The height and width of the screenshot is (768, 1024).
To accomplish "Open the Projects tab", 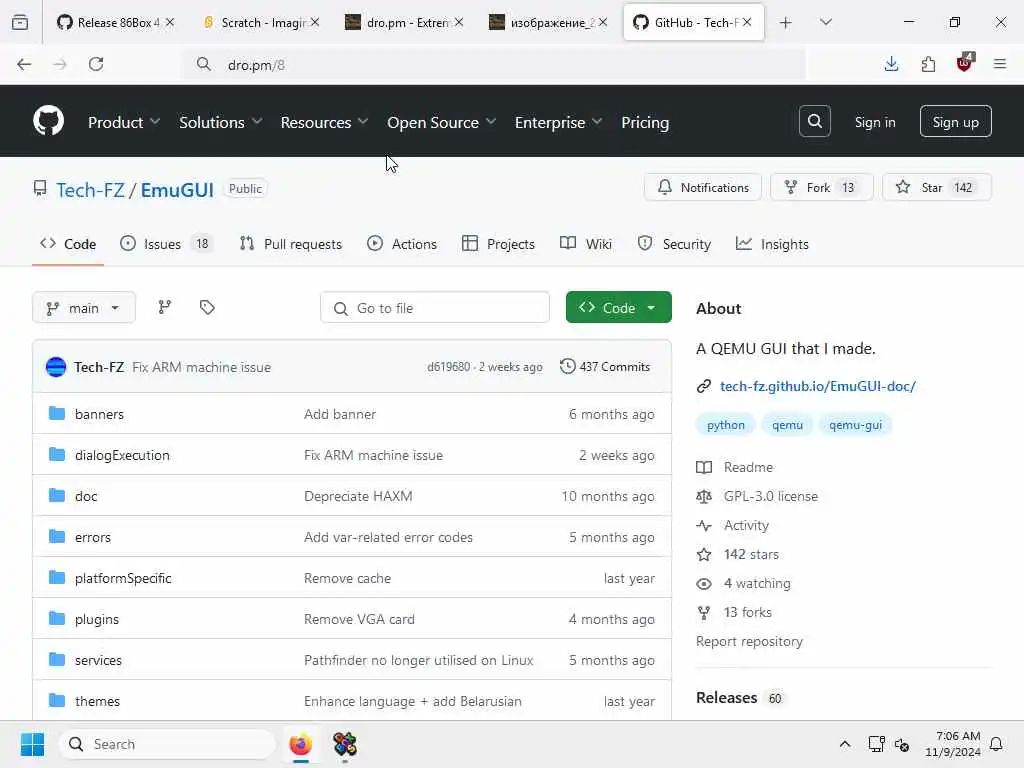I will (x=498, y=244).
